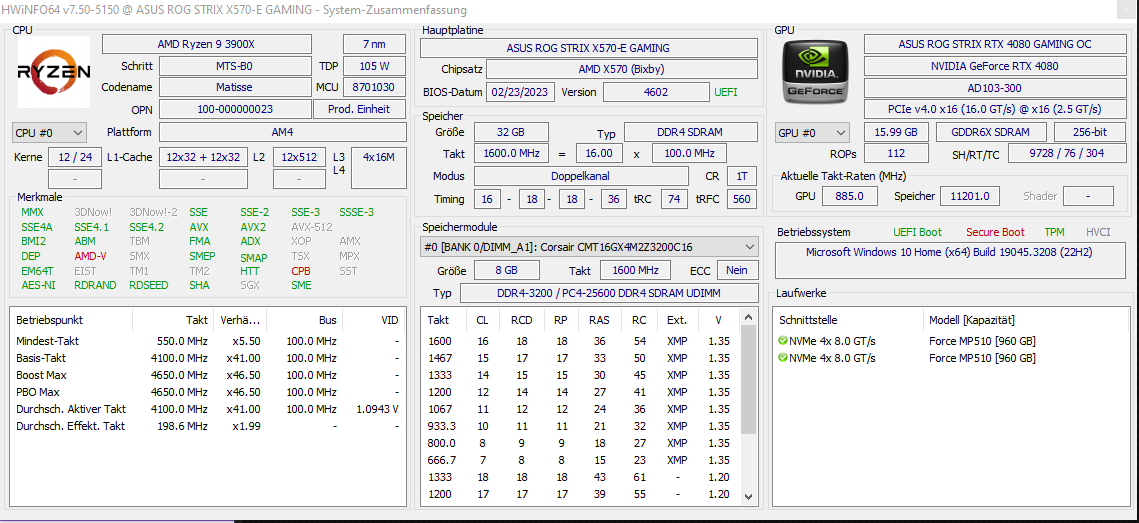1139x523 pixels.
Task: Select the ASUS ROG STRIX RTX 4080 GAMING OC field
Action: [x=994, y=44]
